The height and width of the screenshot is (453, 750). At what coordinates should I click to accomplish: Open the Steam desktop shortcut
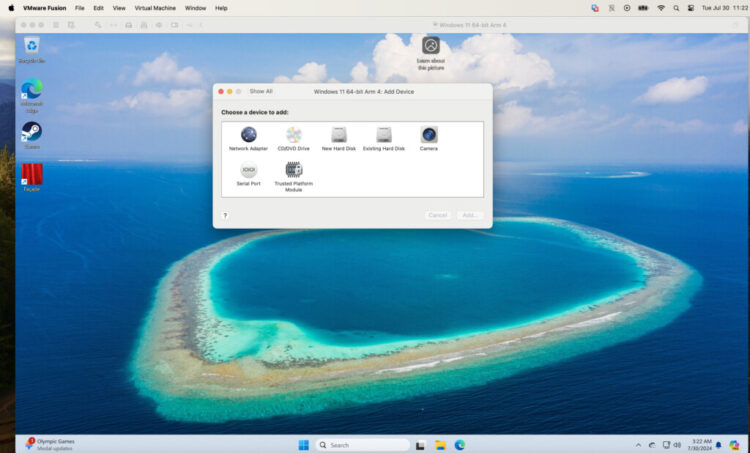[x=31, y=132]
